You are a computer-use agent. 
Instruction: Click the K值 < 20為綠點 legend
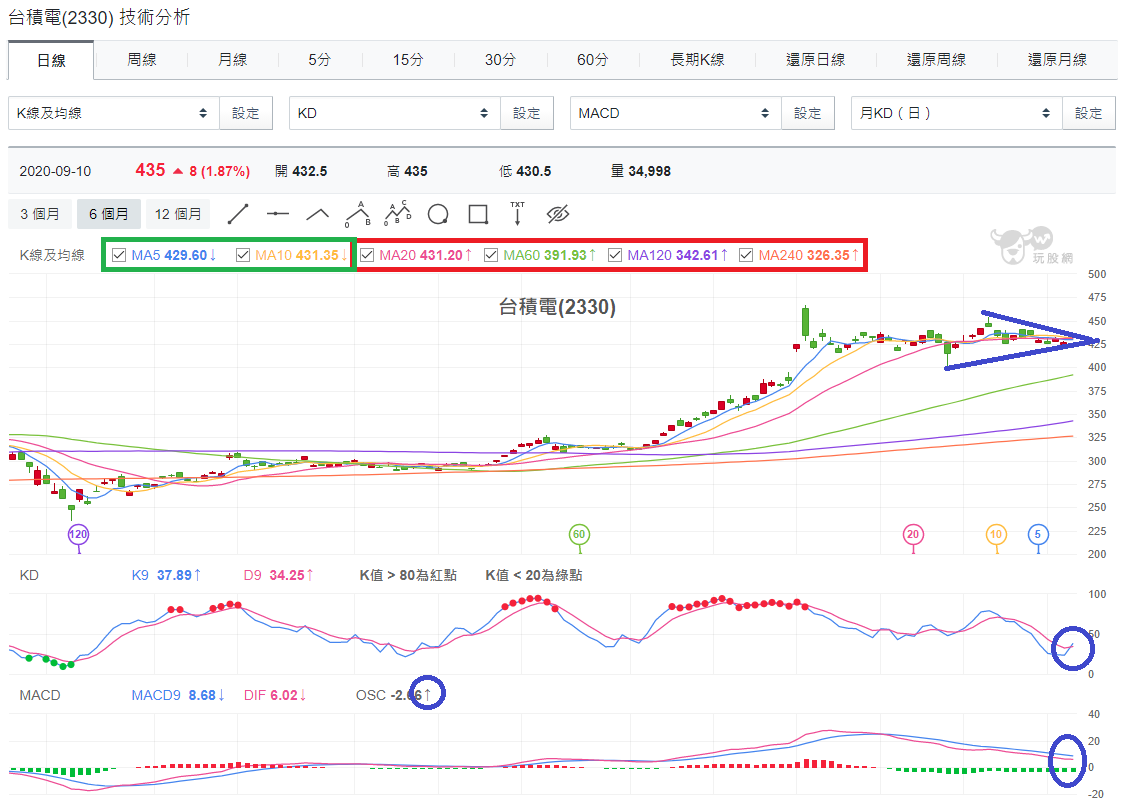click(534, 575)
